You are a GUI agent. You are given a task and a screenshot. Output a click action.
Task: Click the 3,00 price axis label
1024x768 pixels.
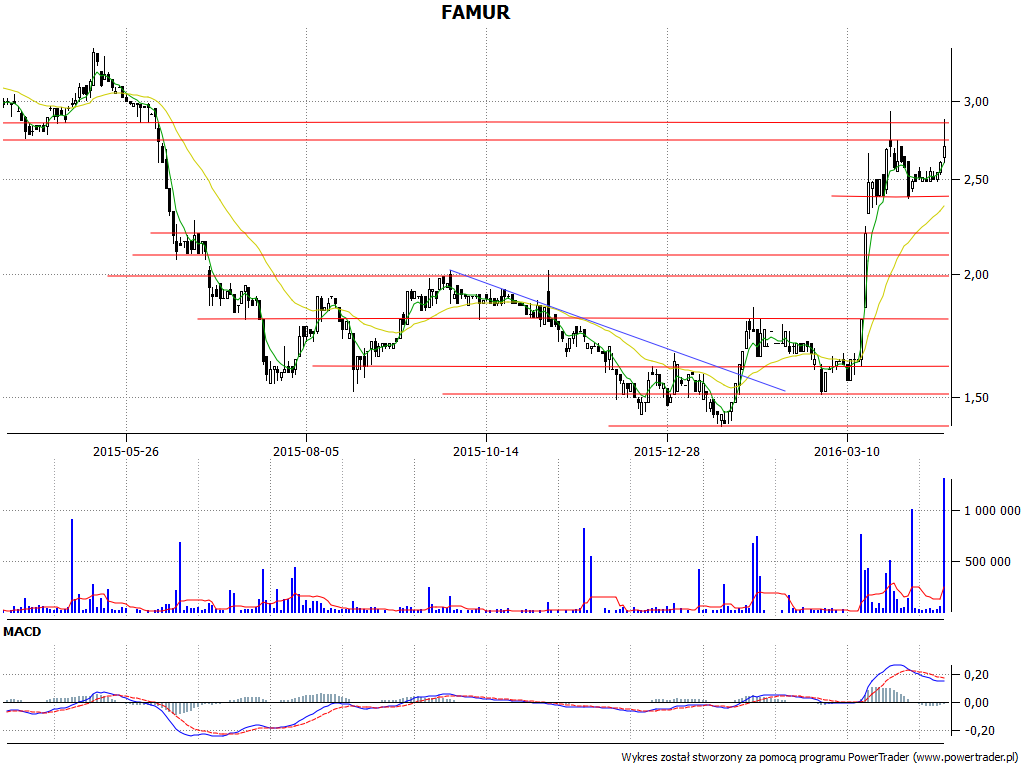(x=976, y=101)
